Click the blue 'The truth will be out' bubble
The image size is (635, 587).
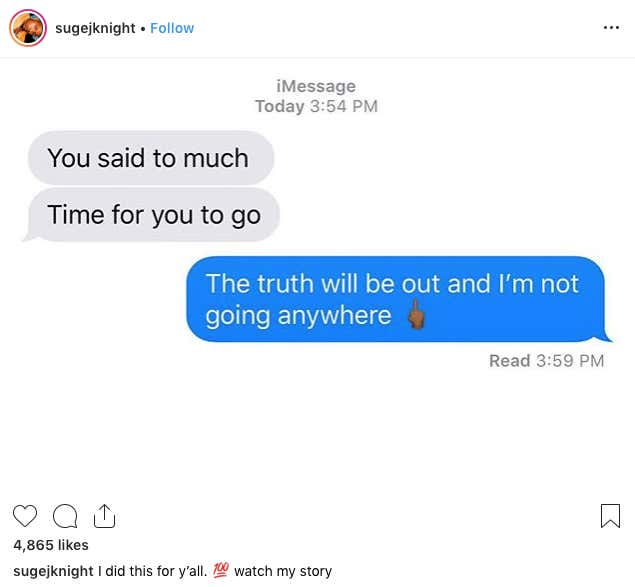coord(398,299)
